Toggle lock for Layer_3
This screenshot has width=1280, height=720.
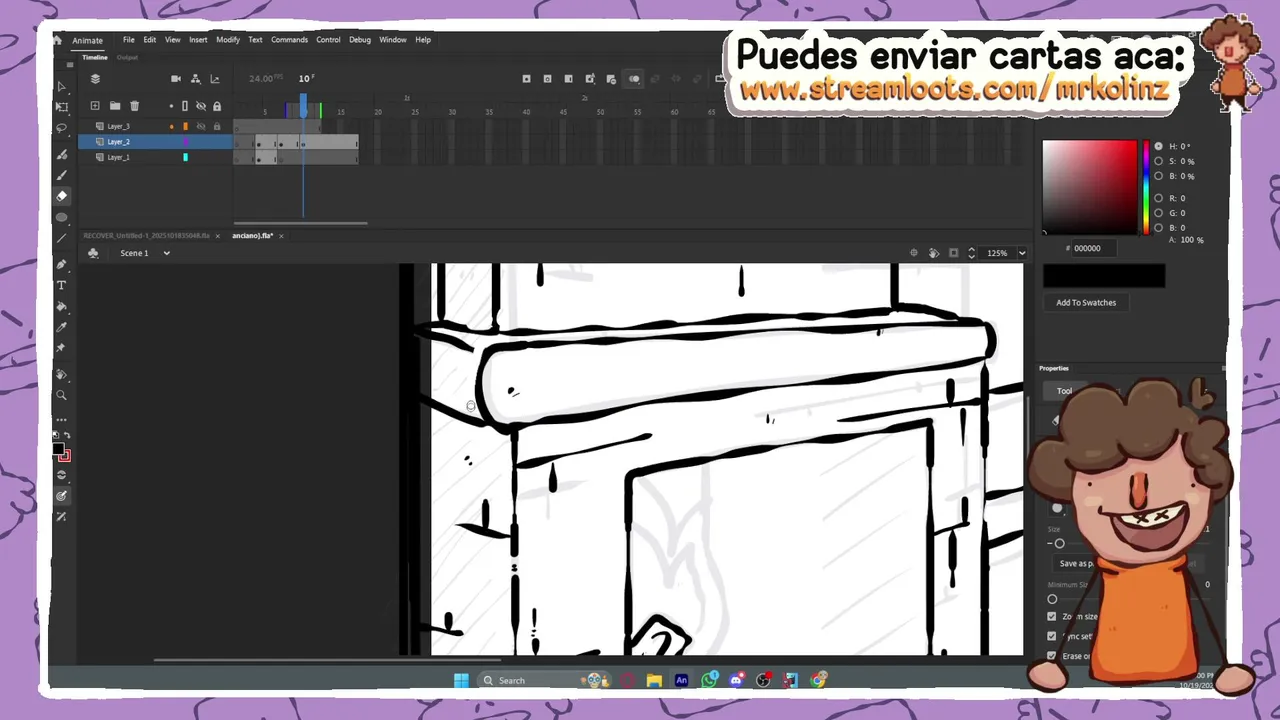click(216, 126)
